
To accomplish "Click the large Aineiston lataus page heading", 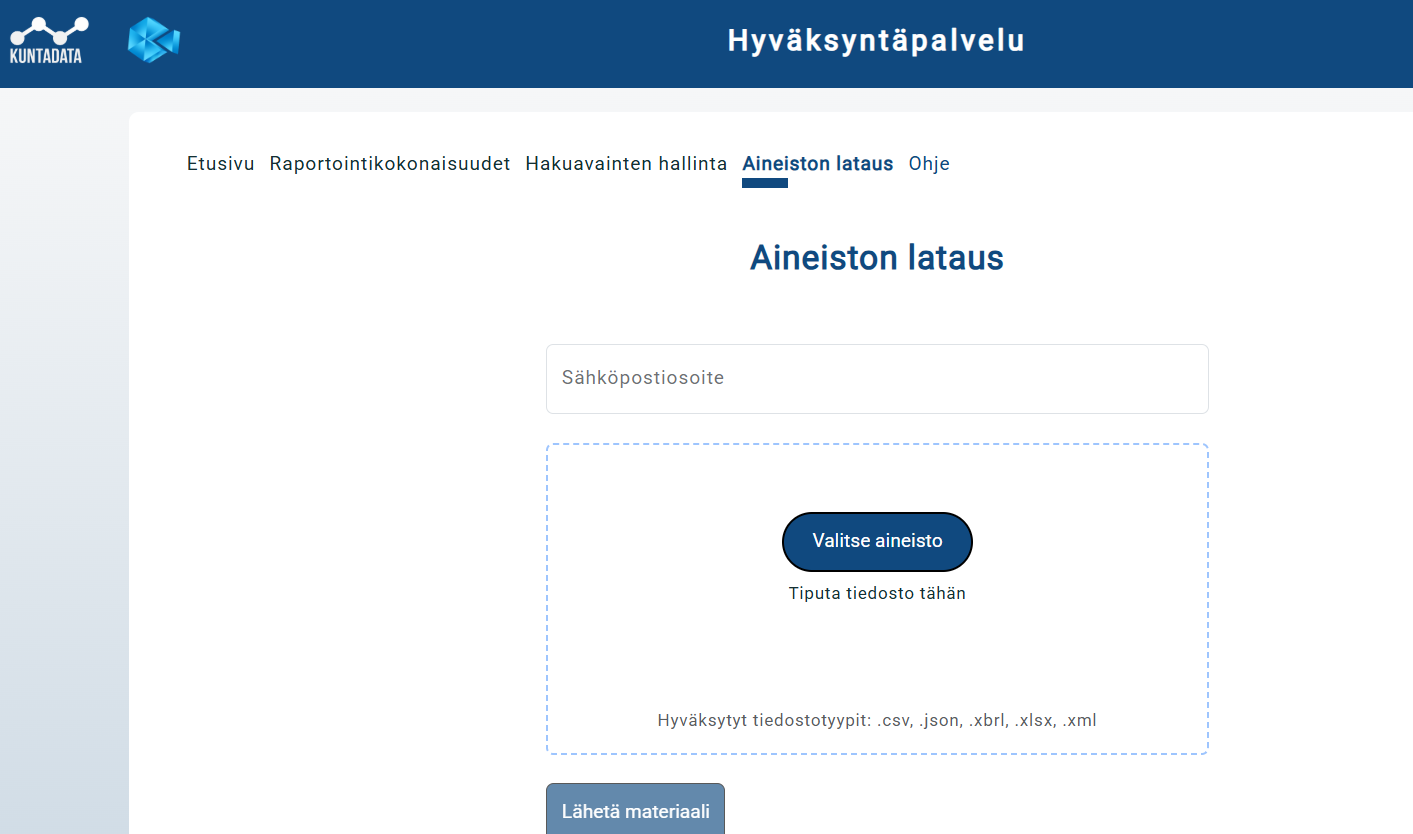I will [876, 258].
